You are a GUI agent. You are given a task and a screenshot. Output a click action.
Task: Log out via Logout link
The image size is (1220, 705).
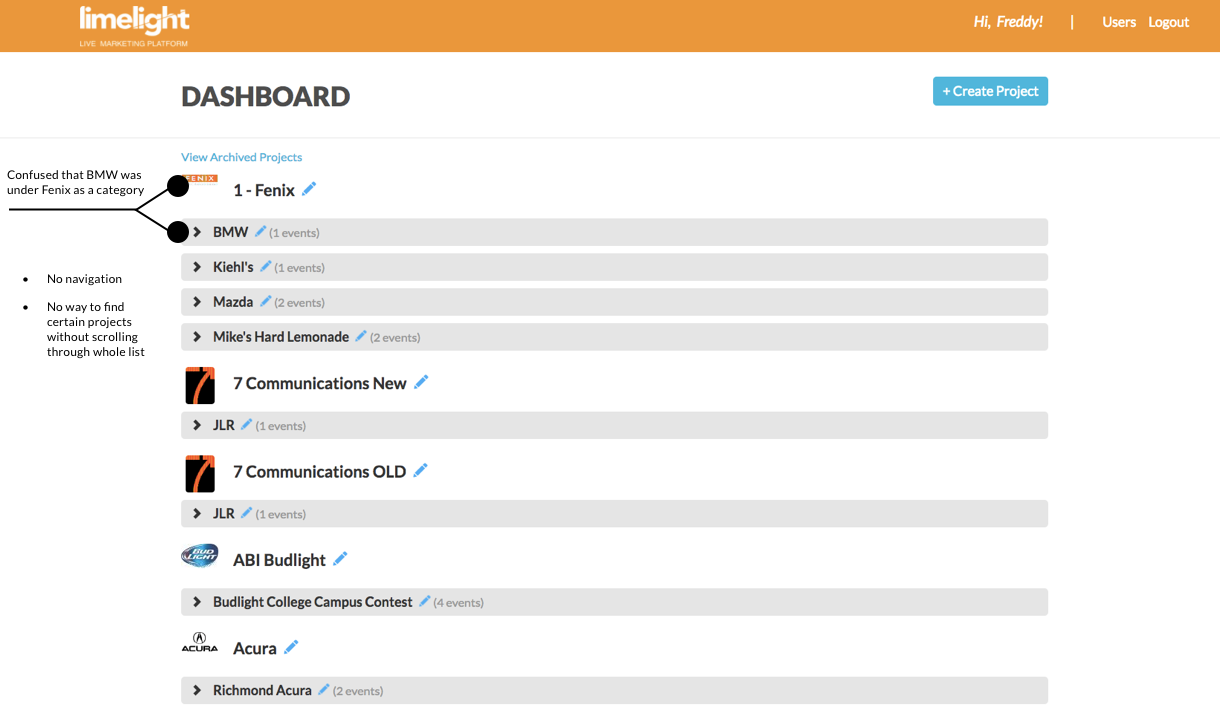[x=1168, y=22]
